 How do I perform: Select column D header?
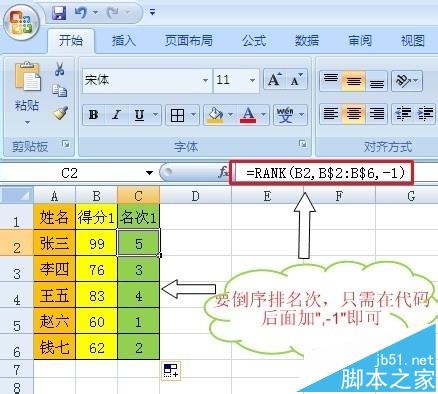(x=195, y=196)
